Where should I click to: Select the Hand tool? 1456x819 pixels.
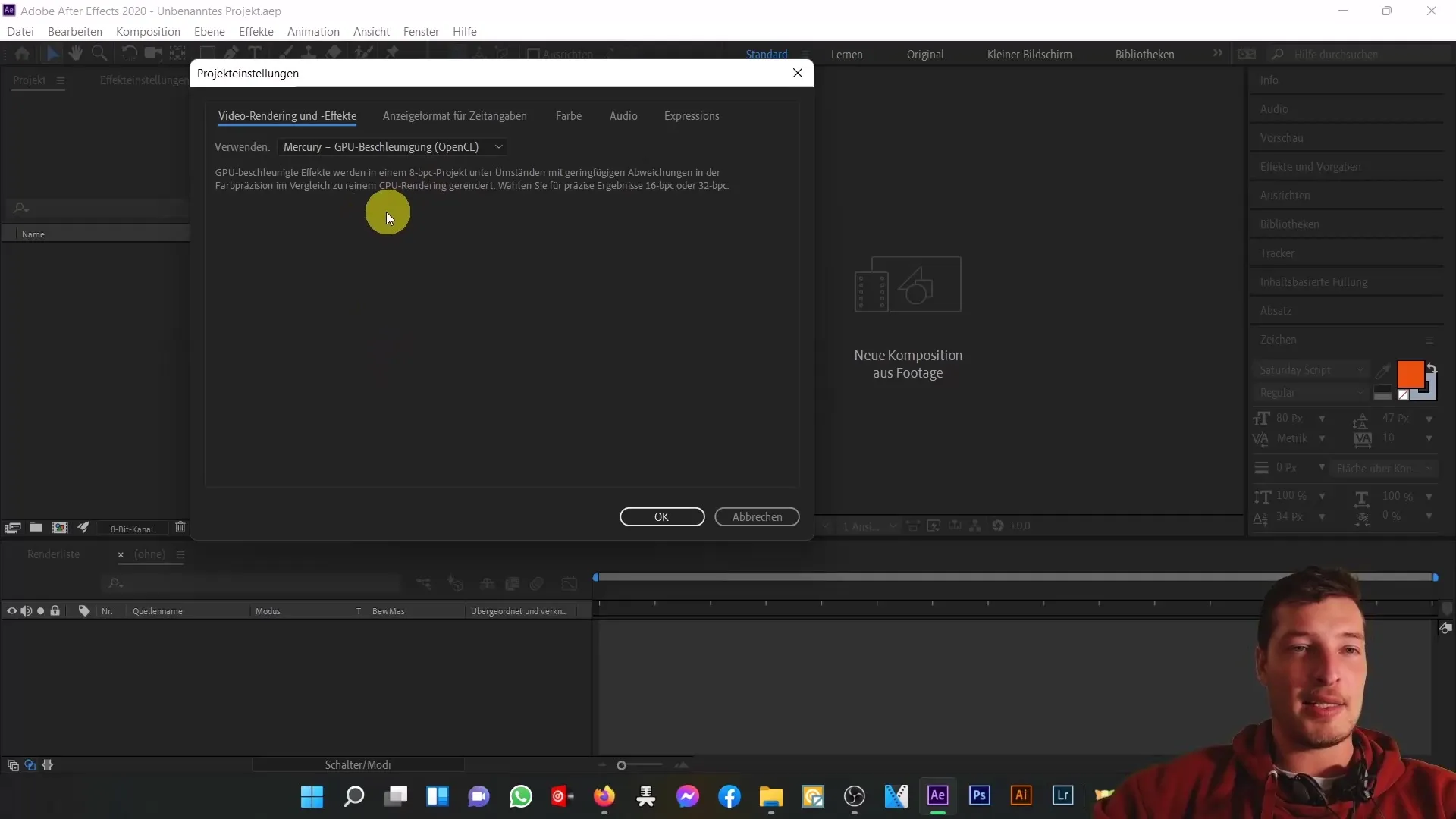point(75,53)
